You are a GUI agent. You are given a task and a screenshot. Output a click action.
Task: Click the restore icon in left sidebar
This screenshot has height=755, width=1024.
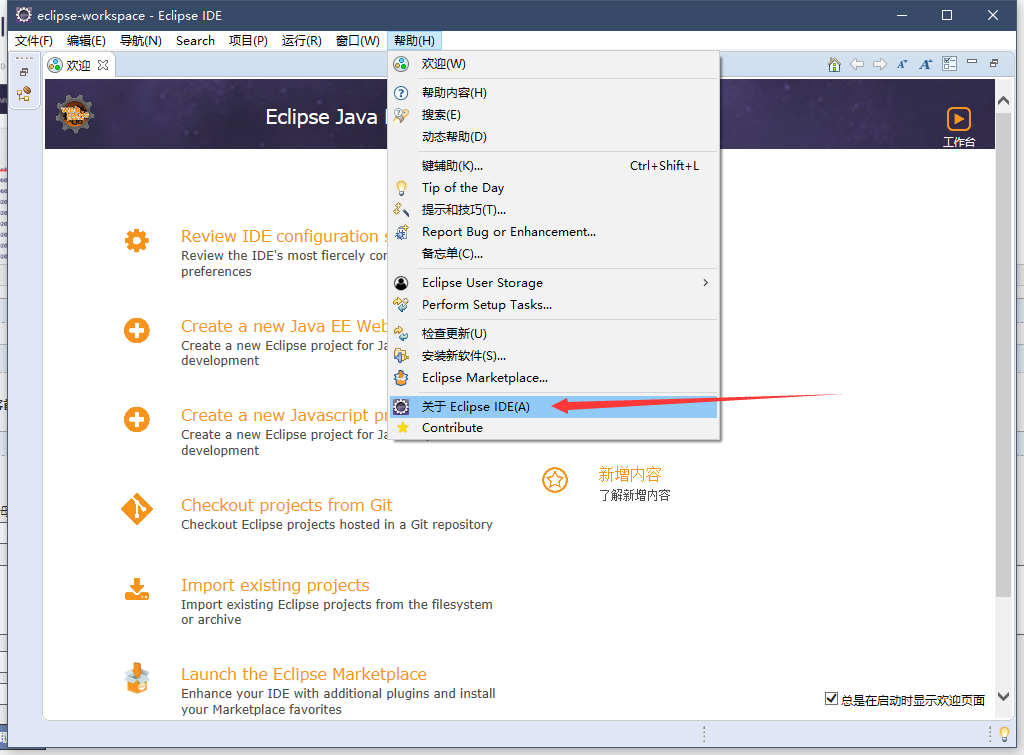point(24,72)
